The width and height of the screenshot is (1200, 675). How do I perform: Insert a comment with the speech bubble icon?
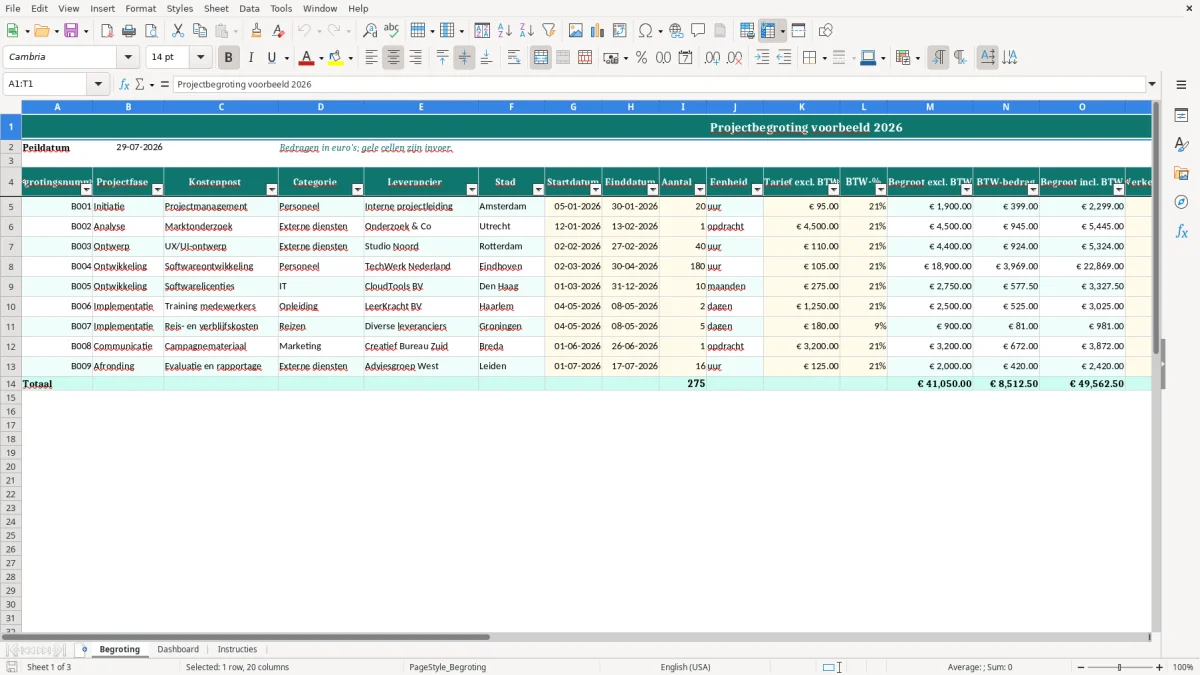click(x=698, y=31)
